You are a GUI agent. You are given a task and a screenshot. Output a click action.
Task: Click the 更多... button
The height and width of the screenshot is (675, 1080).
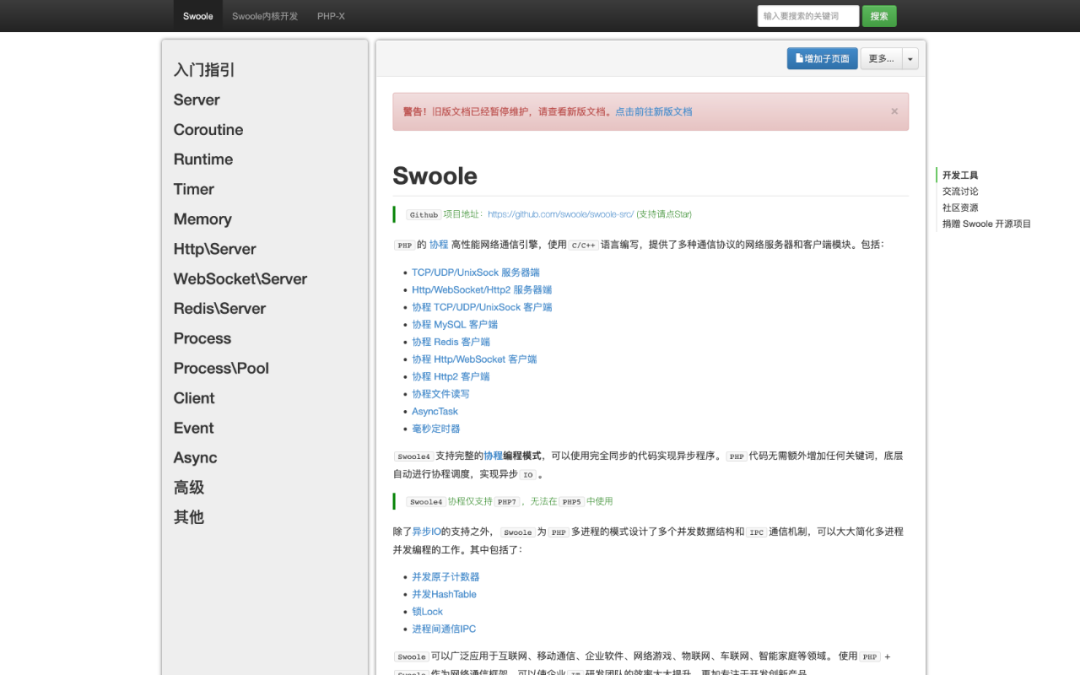[x=881, y=59]
